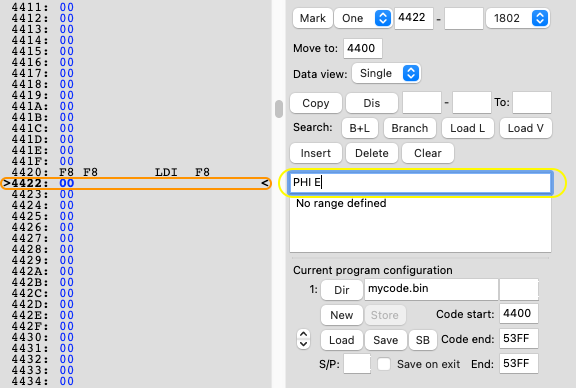Search using the B+L button

[360, 128]
